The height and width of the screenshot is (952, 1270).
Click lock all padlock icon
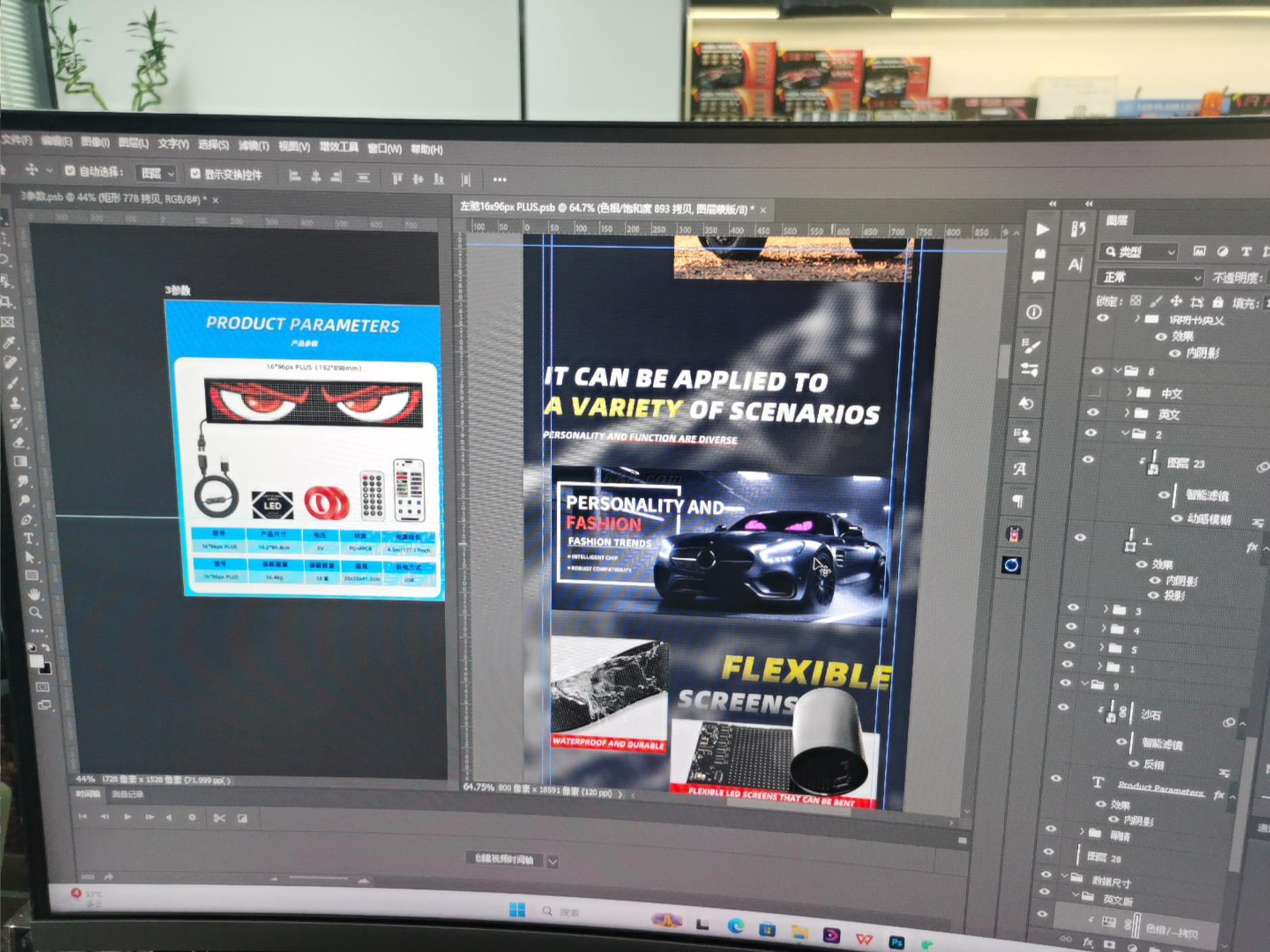click(1218, 302)
